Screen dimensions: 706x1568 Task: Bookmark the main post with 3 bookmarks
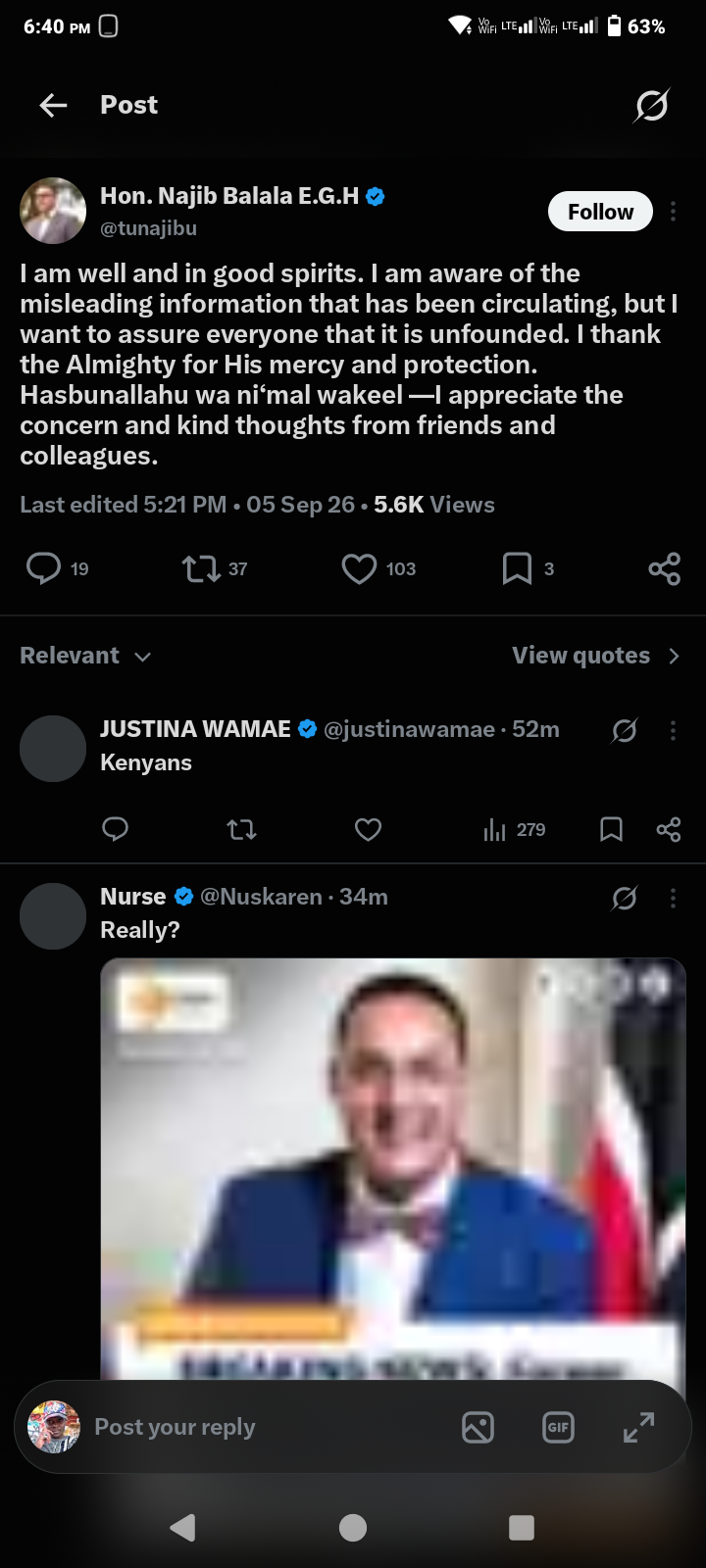tap(517, 568)
